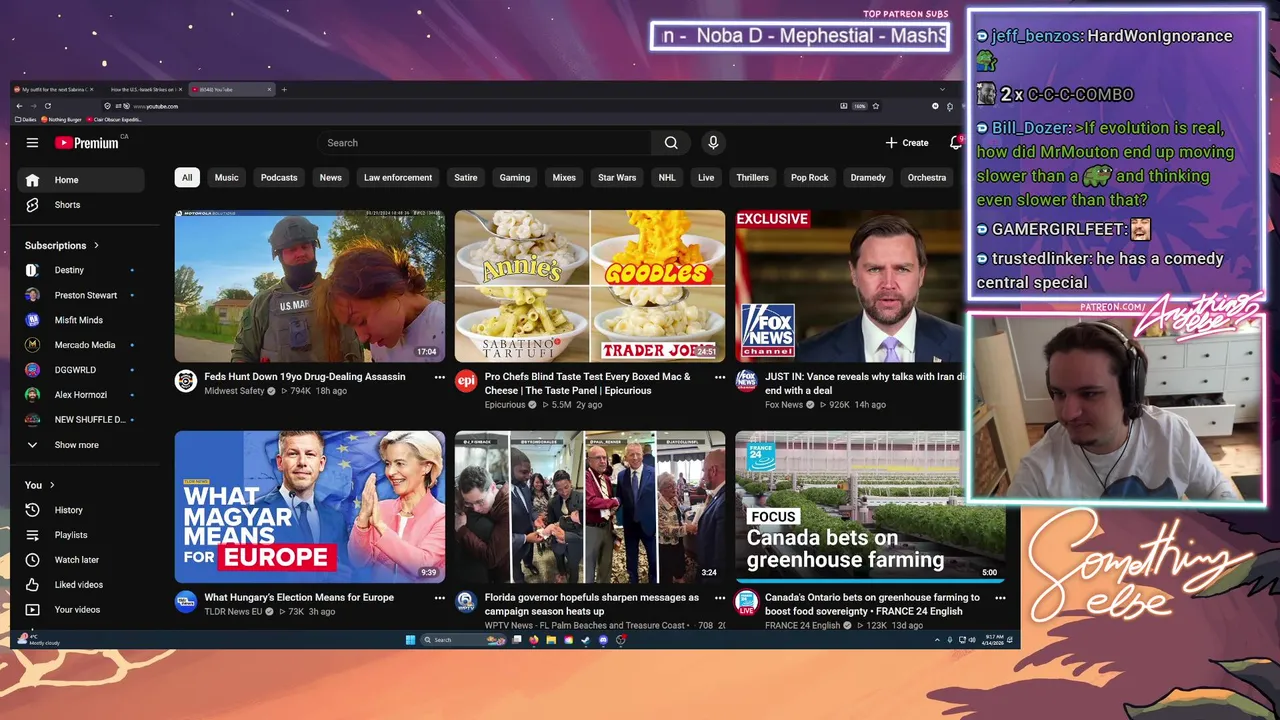Screen dimensions: 1280x720
Task: Open Steam from the taskbar
Action: (x=585, y=640)
